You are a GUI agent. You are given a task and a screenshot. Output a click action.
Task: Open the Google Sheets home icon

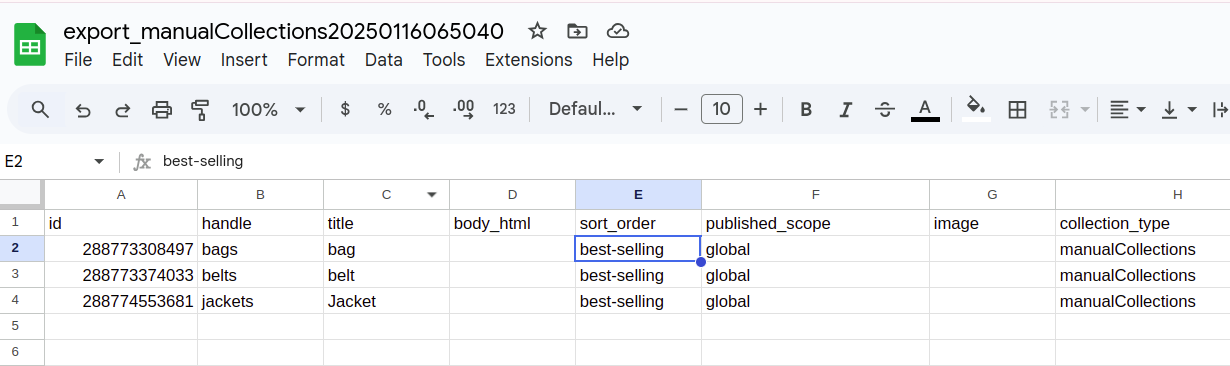pyautogui.click(x=30, y=45)
